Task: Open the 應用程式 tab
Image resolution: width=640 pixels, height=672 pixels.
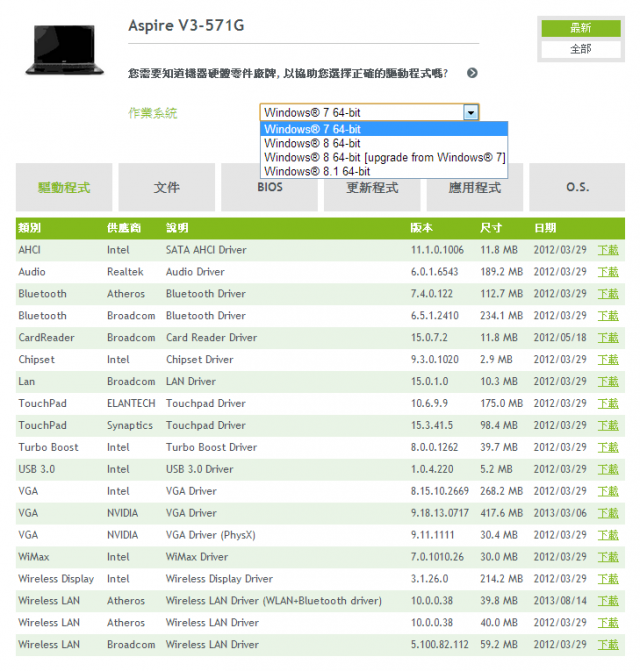Action: coord(475,187)
